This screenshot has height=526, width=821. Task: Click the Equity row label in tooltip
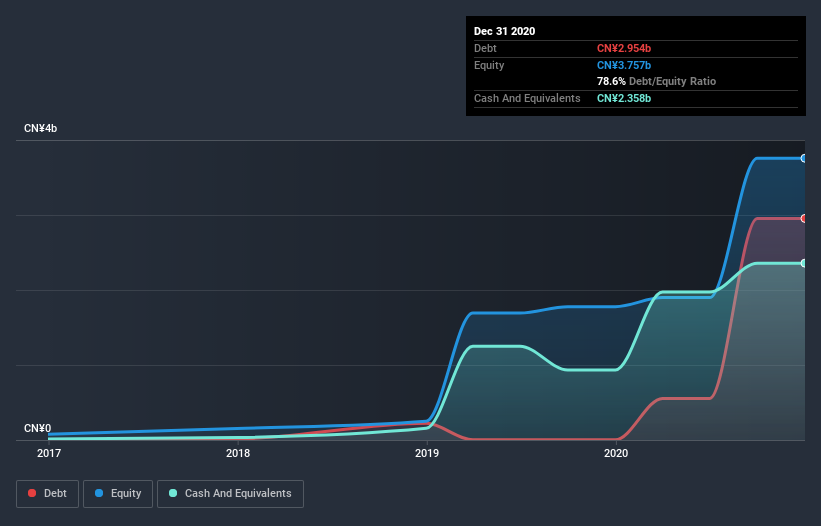489,65
